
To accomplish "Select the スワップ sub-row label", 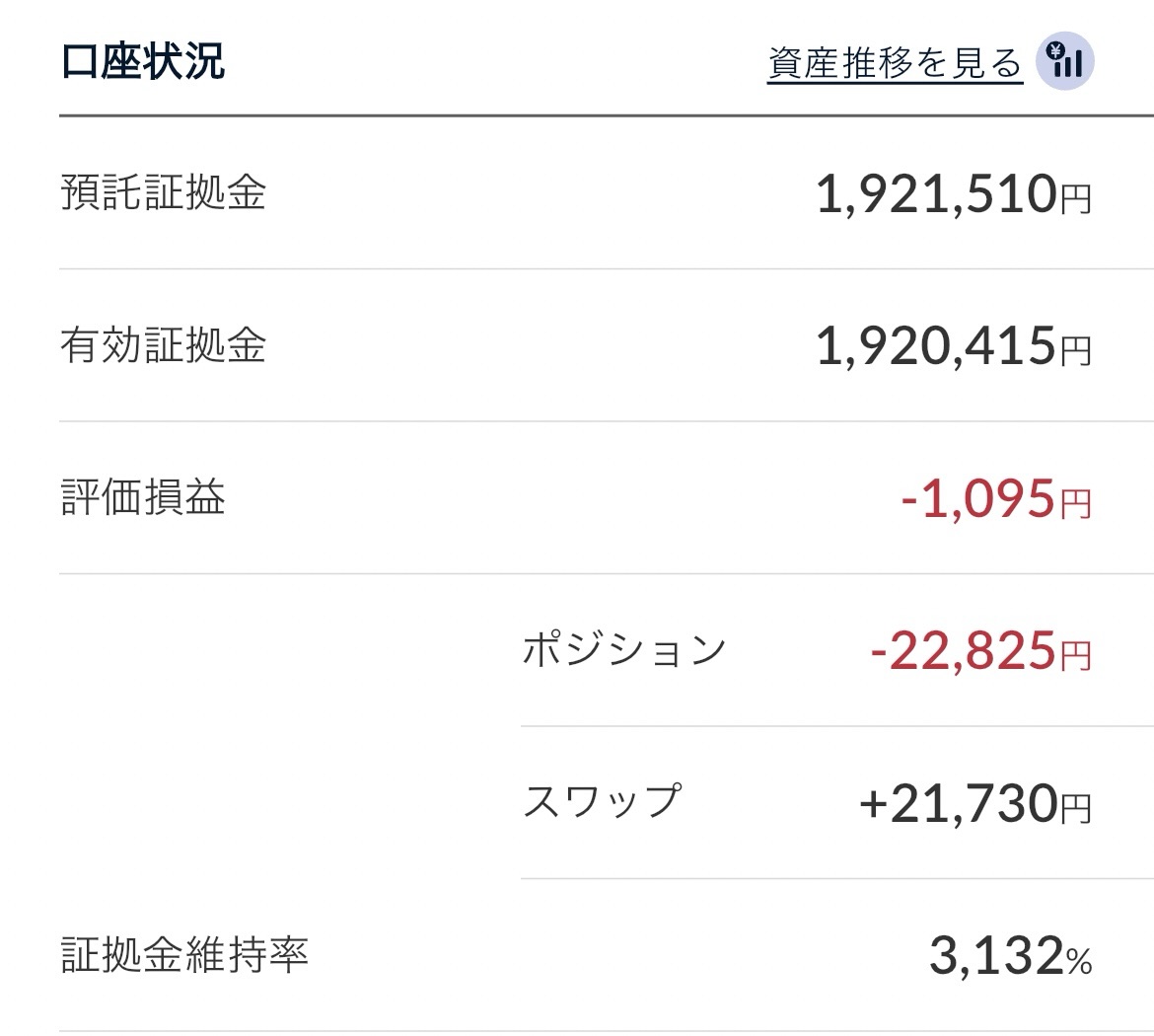I will tap(603, 802).
